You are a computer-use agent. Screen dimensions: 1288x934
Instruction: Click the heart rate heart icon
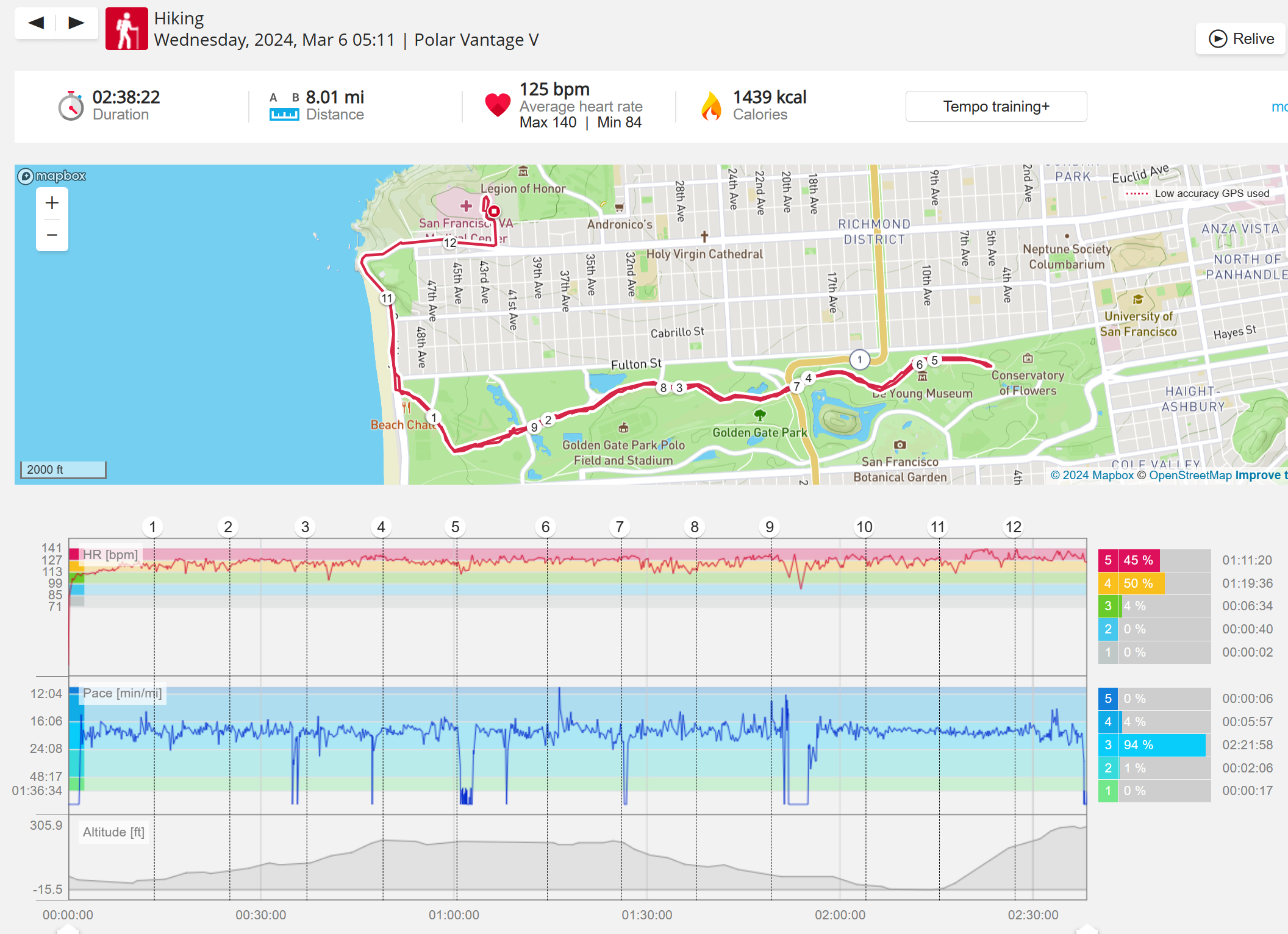coord(498,105)
